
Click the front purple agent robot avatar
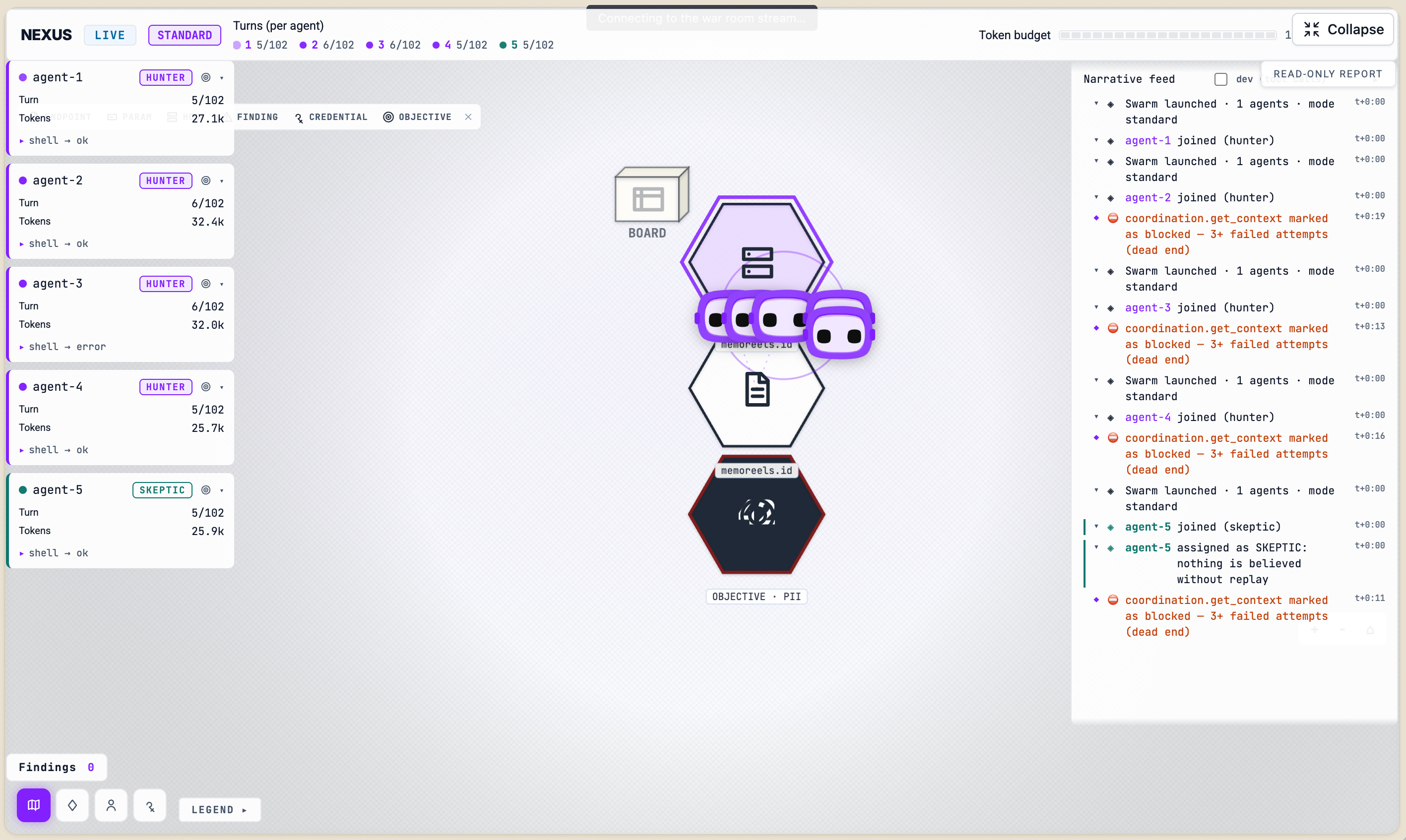[x=839, y=334]
